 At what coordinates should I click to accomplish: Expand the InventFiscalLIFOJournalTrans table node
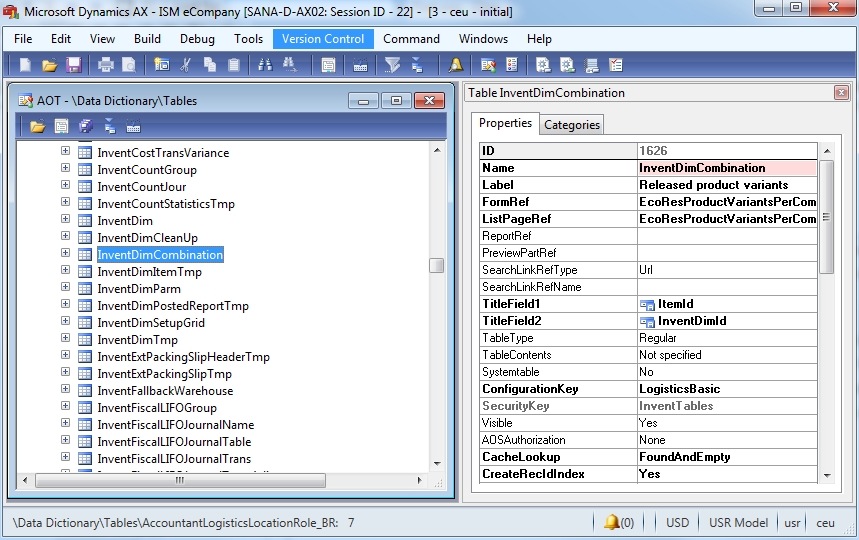65,456
